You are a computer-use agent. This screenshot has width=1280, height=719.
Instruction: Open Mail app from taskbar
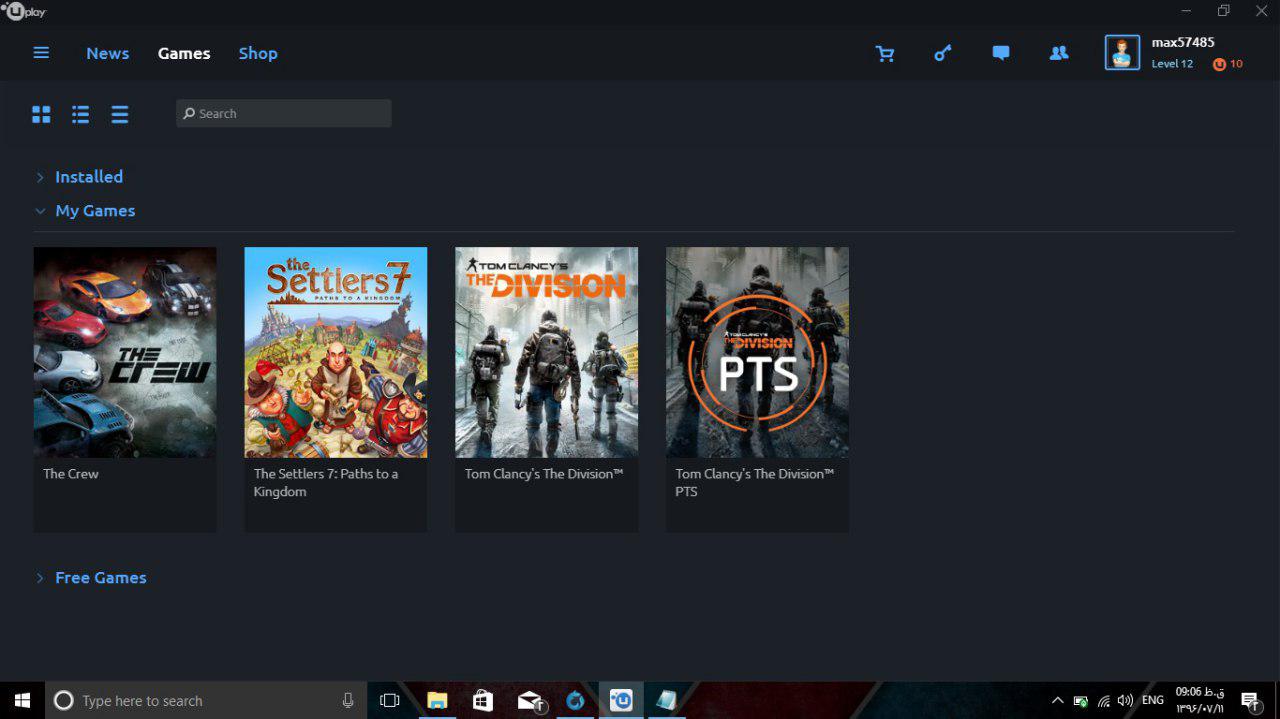pos(530,700)
